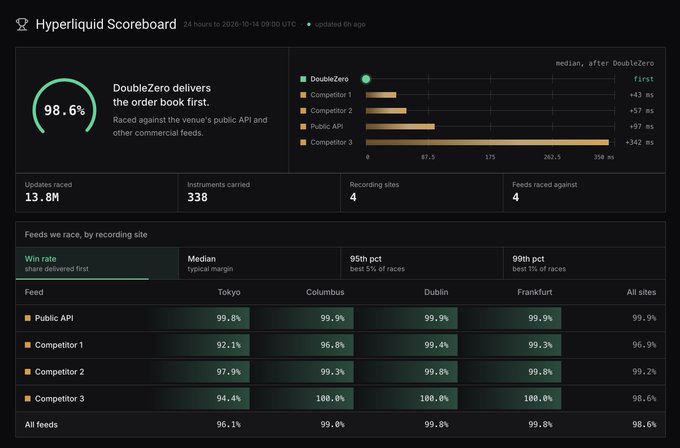The width and height of the screenshot is (680, 448).
Task: Click the trophy icon beside Hyperliquid Scoreboard
Action: [x=22, y=24]
